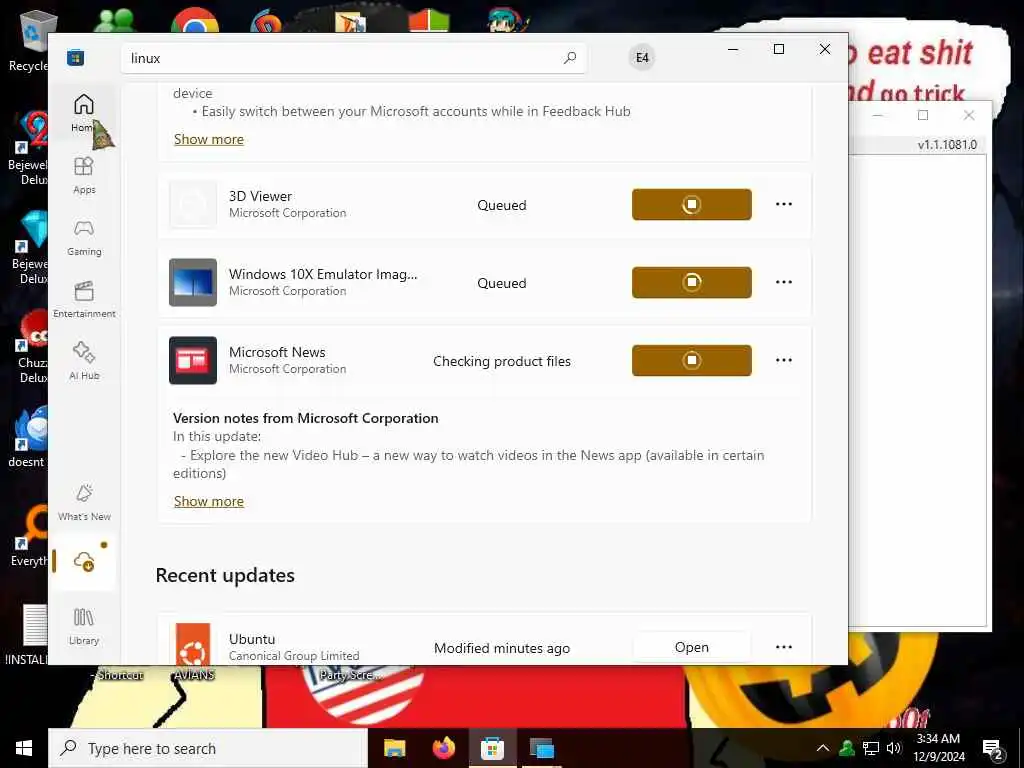
Task: Expand Show more under Microsoft News notes
Action: 209,501
